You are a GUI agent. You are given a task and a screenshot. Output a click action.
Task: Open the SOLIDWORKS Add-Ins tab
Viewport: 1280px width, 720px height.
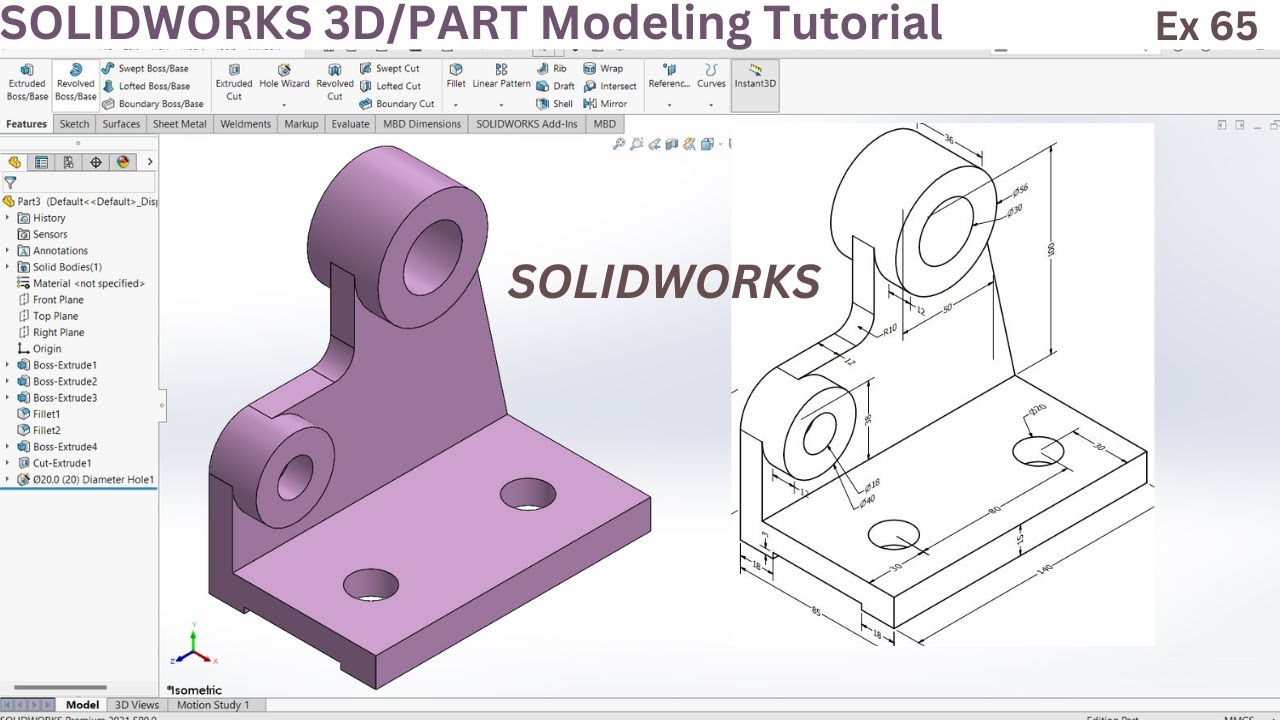click(527, 124)
